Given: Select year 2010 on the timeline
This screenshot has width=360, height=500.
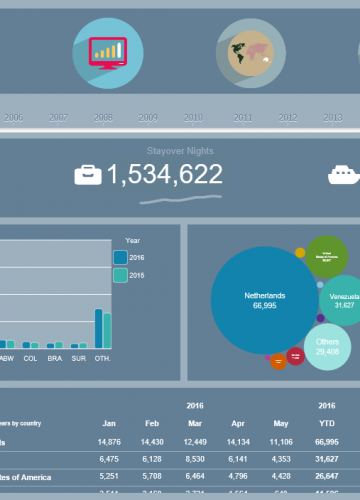Looking at the screenshot, I should coord(193,118).
